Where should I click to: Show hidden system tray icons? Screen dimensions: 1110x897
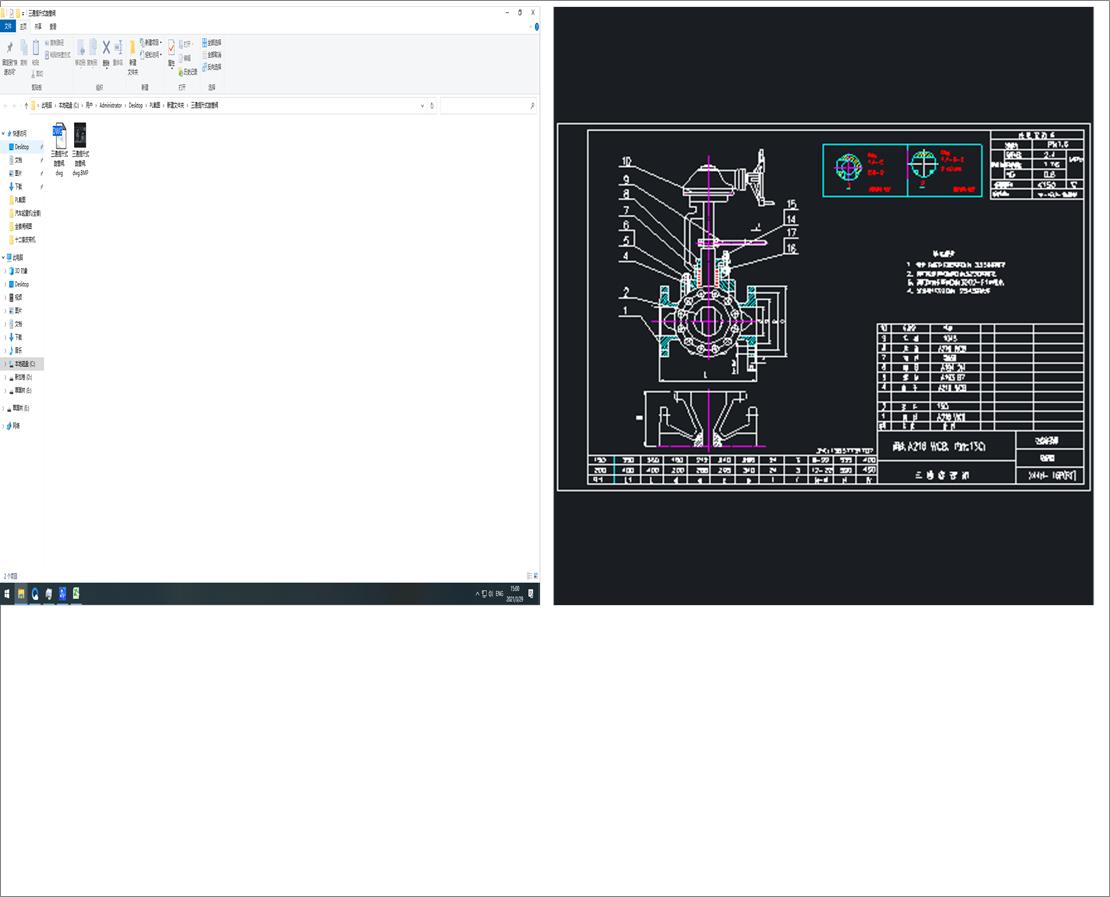[x=477, y=594]
